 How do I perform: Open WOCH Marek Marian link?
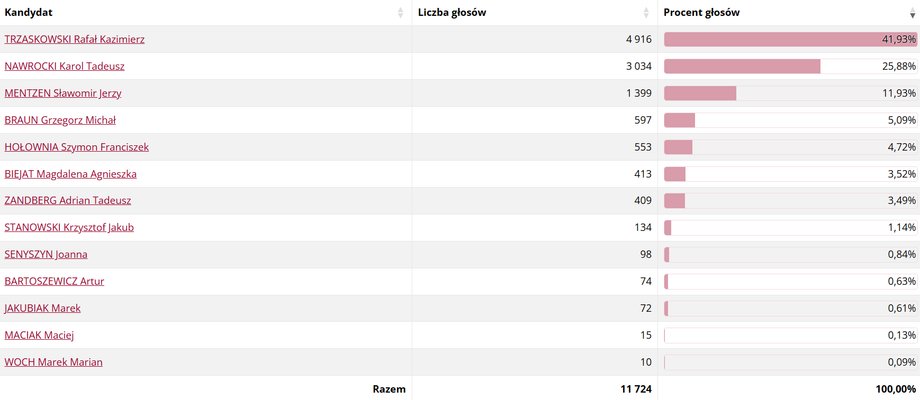click(x=53, y=362)
